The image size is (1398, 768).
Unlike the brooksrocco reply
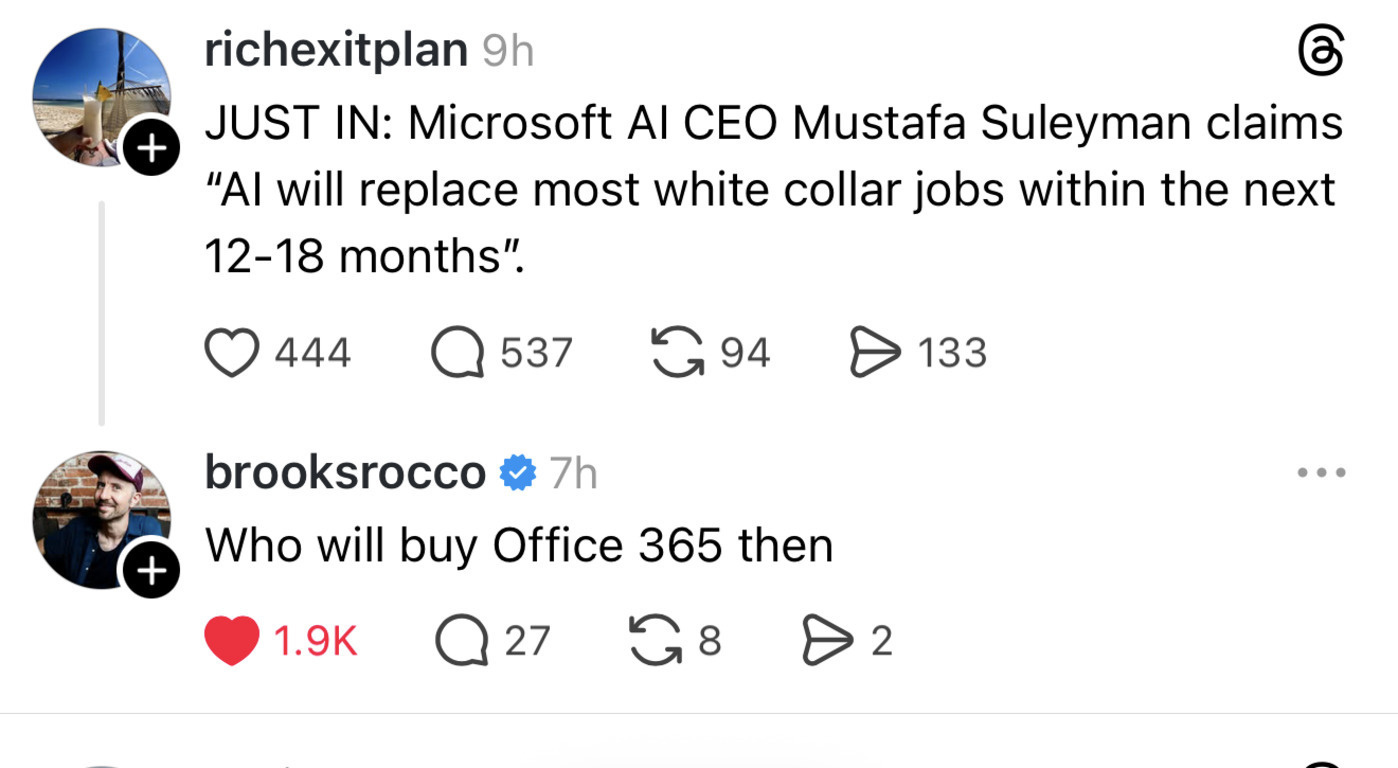[232, 640]
